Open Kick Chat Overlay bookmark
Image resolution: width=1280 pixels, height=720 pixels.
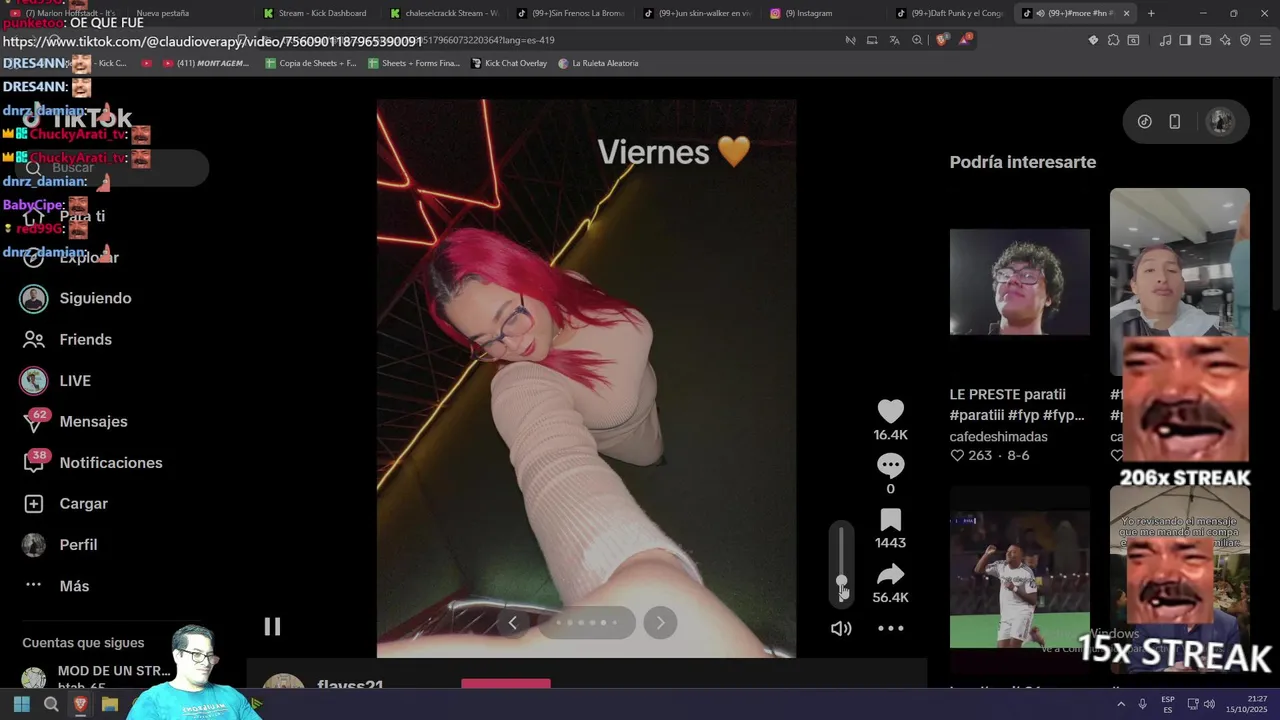tap(508, 63)
